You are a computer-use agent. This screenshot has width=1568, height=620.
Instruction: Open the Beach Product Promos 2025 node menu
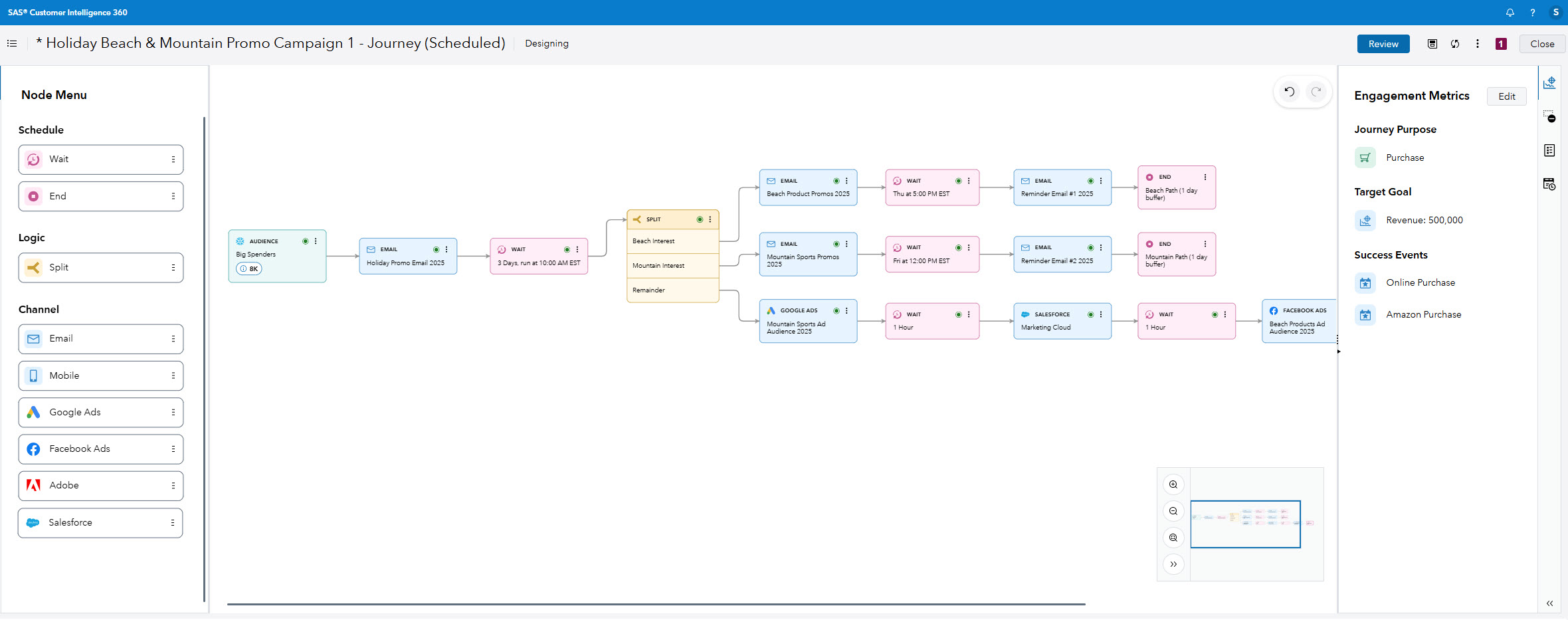[846, 181]
